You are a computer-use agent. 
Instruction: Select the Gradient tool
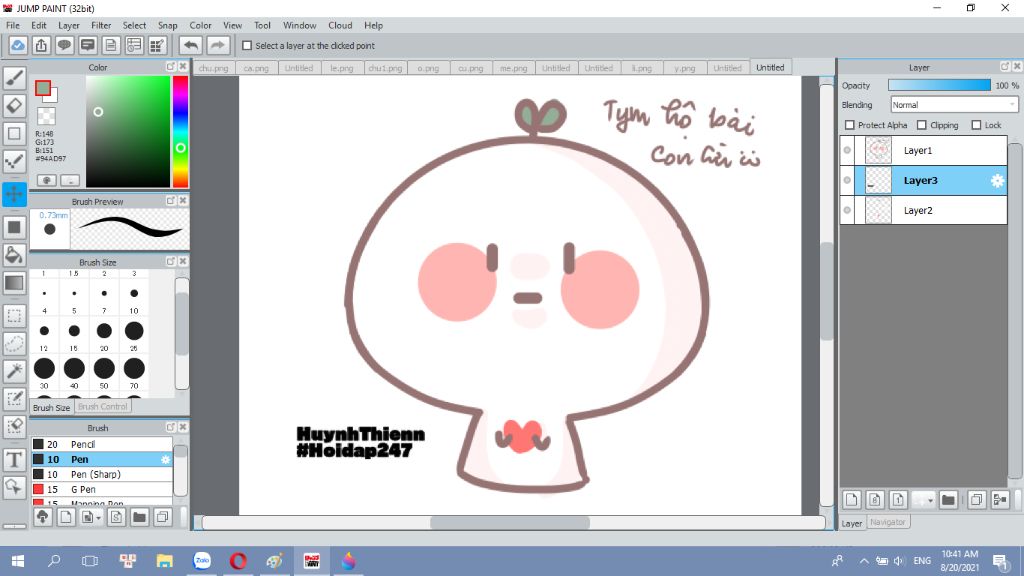coord(14,283)
